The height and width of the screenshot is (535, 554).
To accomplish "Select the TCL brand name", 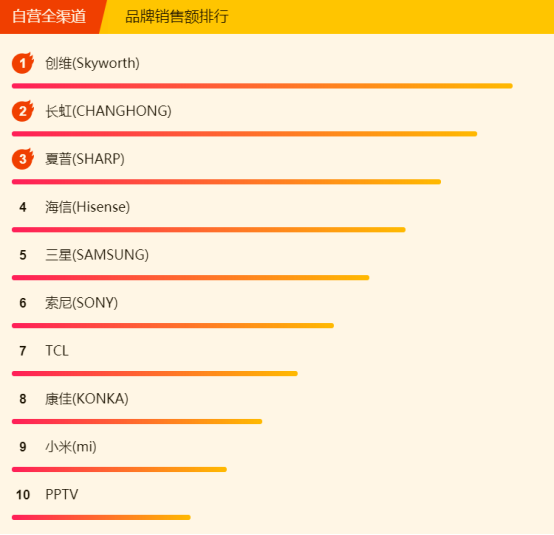I will 57,351.
